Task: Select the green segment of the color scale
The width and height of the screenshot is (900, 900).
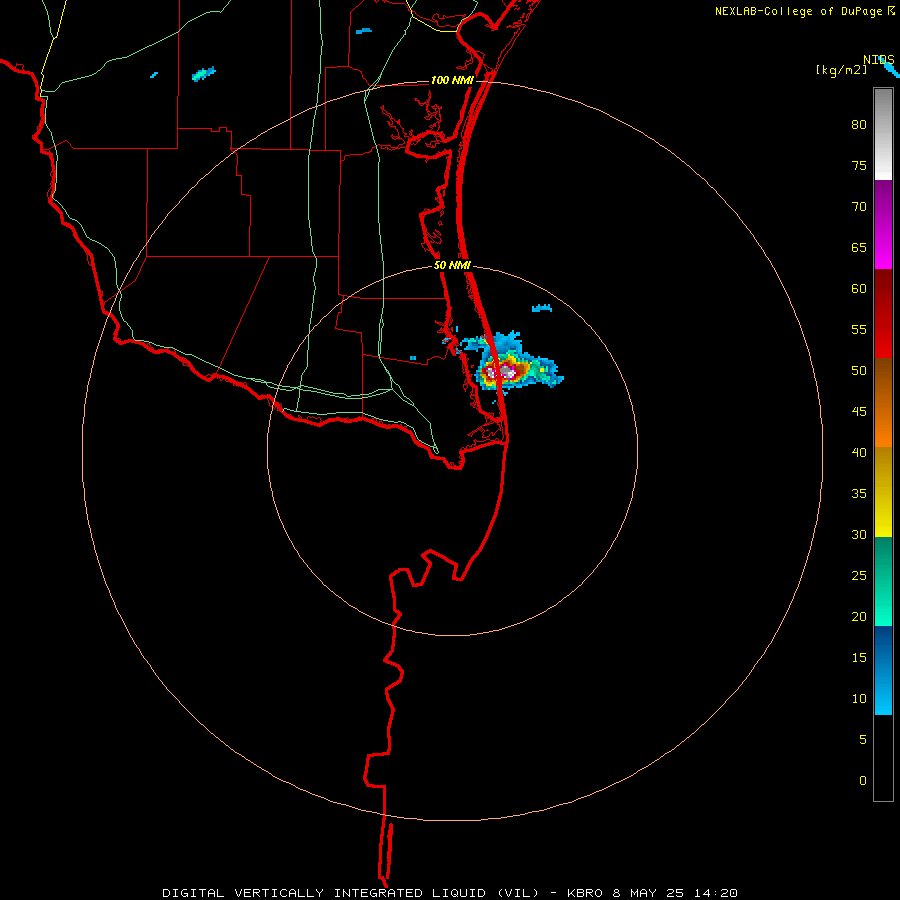Action: point(883,581)
